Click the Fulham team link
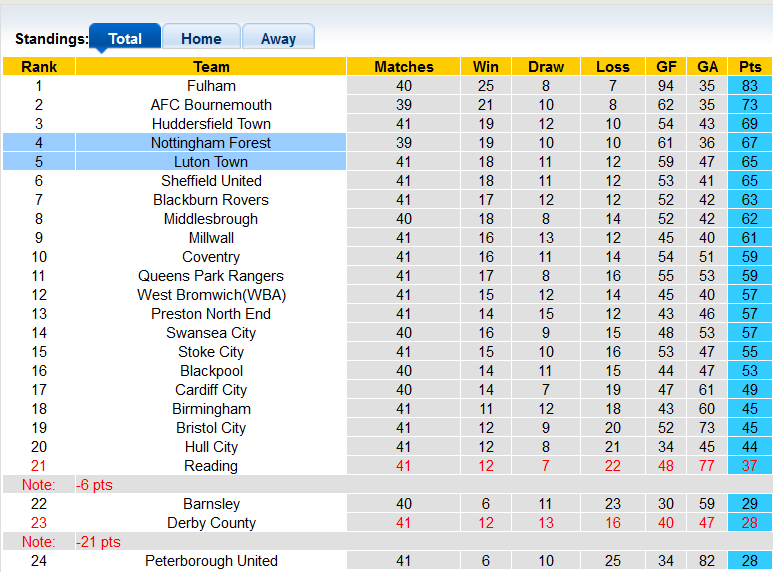Screen dimensions: 773x572 point(211,86)
